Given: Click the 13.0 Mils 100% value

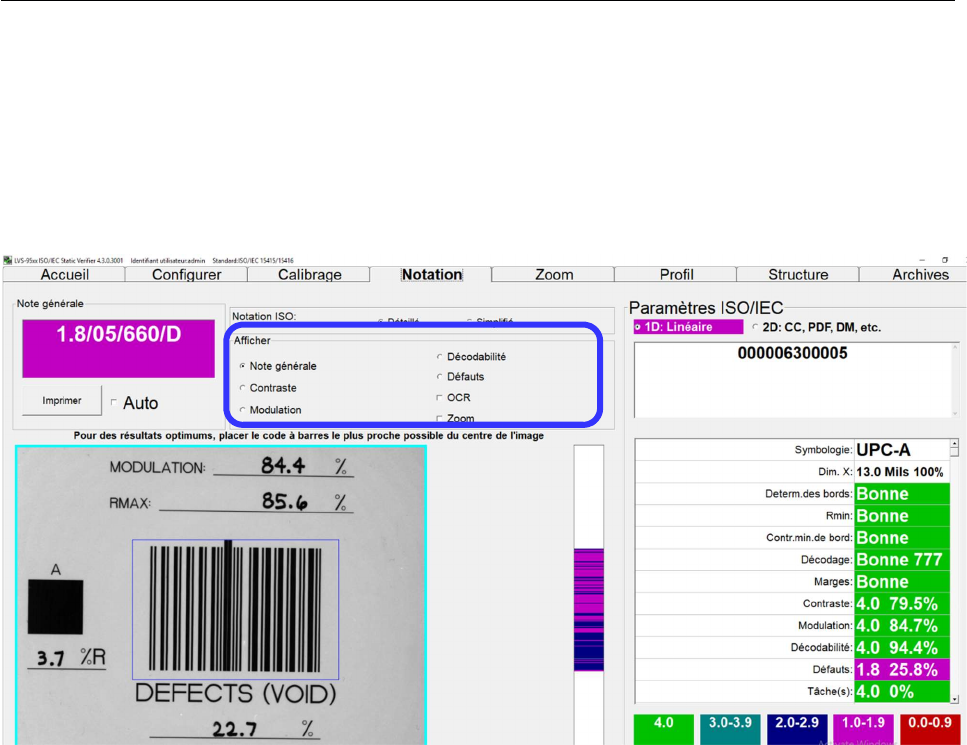Looking at the screenshot, I should 900,472.
